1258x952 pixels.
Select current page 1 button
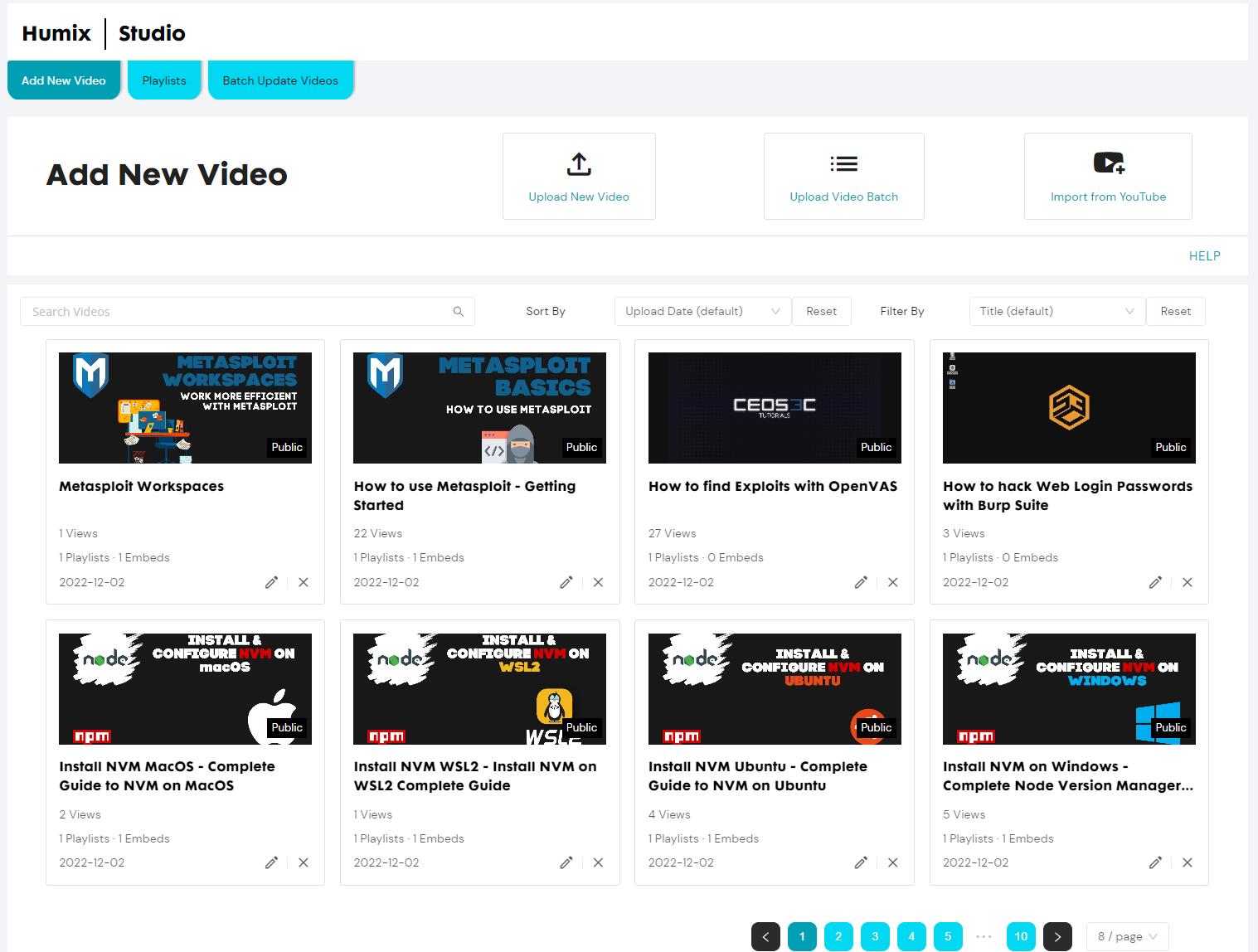(x=802, y=937)
